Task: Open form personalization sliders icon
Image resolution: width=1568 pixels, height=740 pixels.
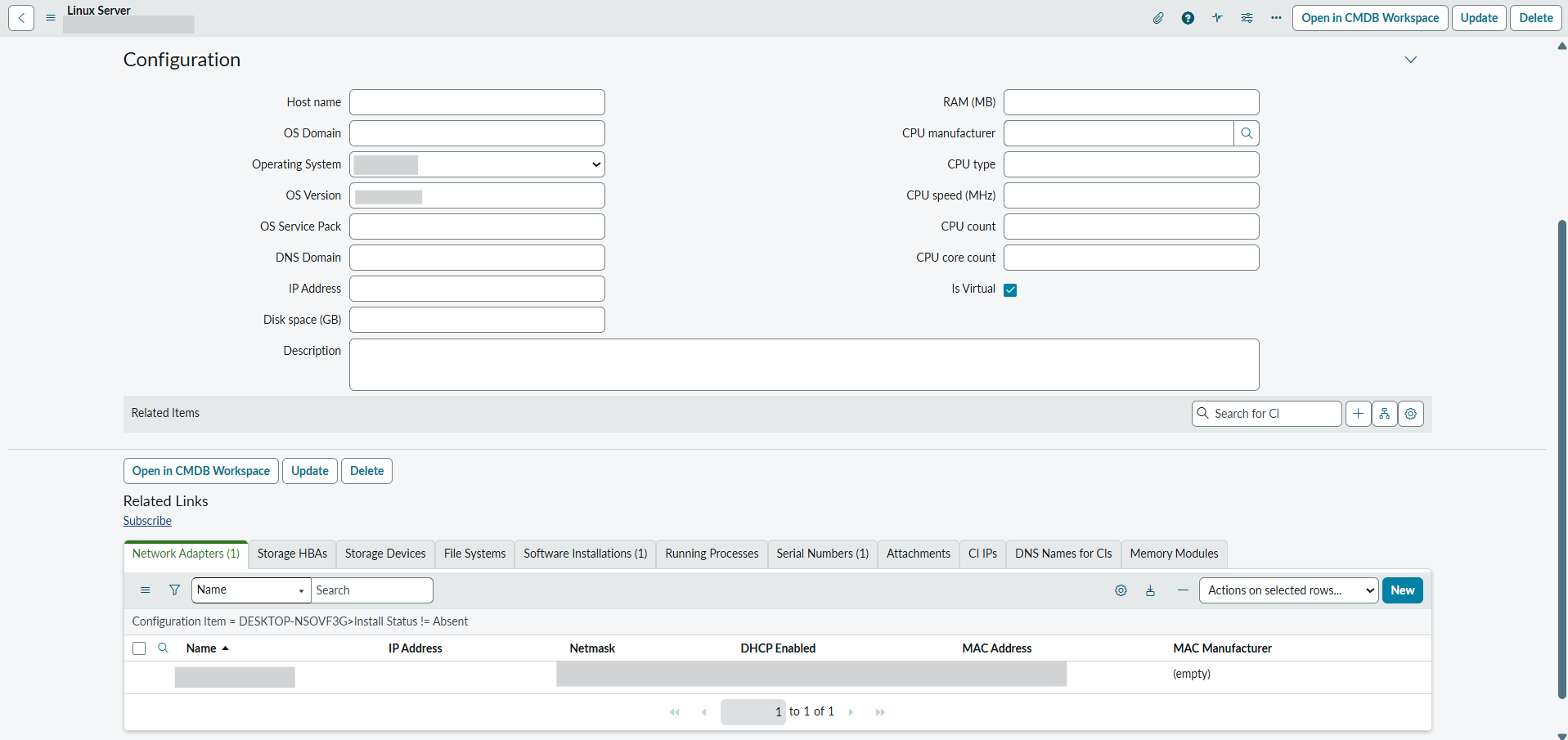Action: [x=1247, y=18]
